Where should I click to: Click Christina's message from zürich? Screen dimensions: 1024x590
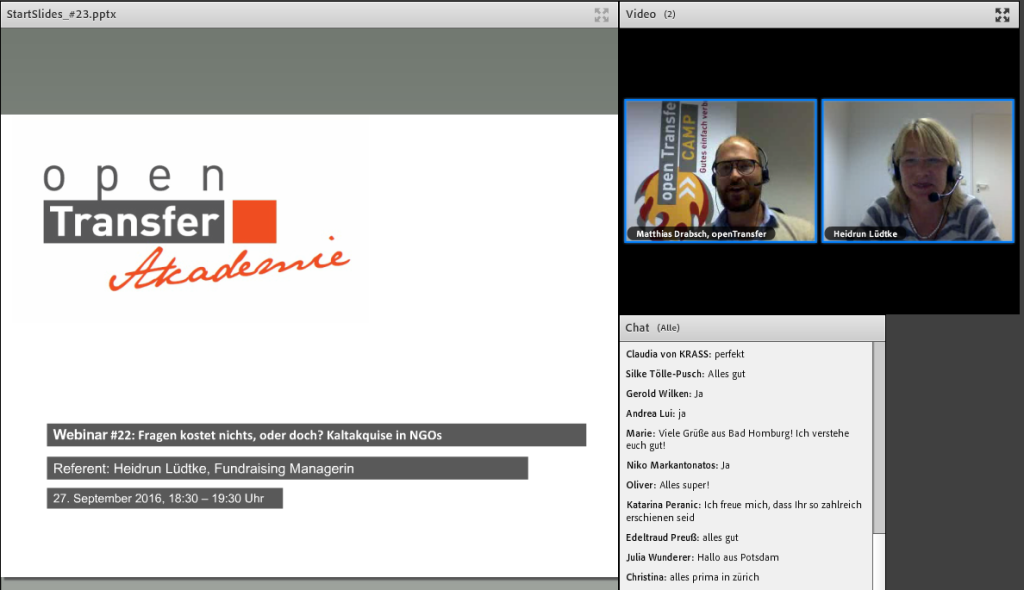click(692, 577)
